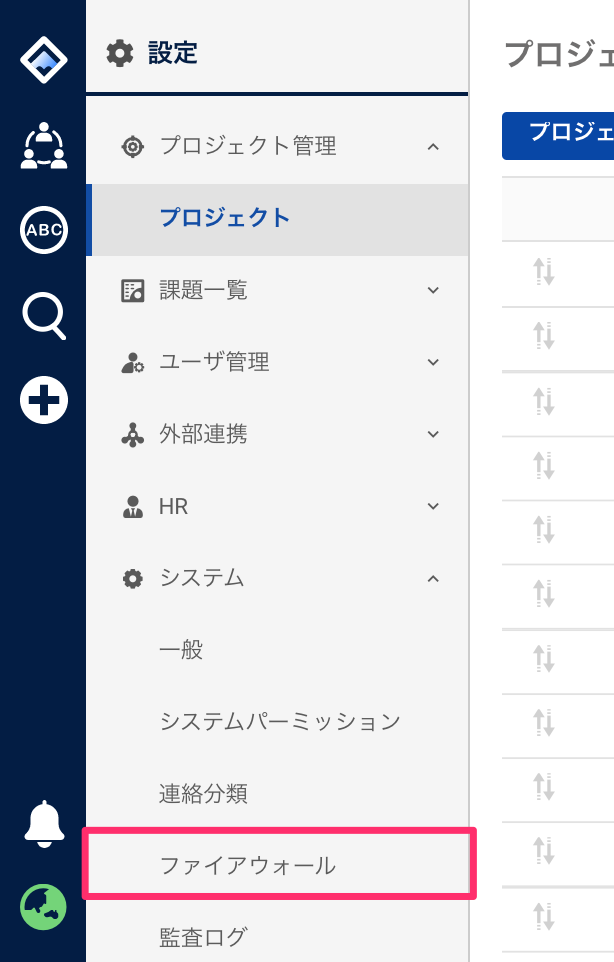
Task: Expand the 外部連携 menu
Action: click(433, 434)
